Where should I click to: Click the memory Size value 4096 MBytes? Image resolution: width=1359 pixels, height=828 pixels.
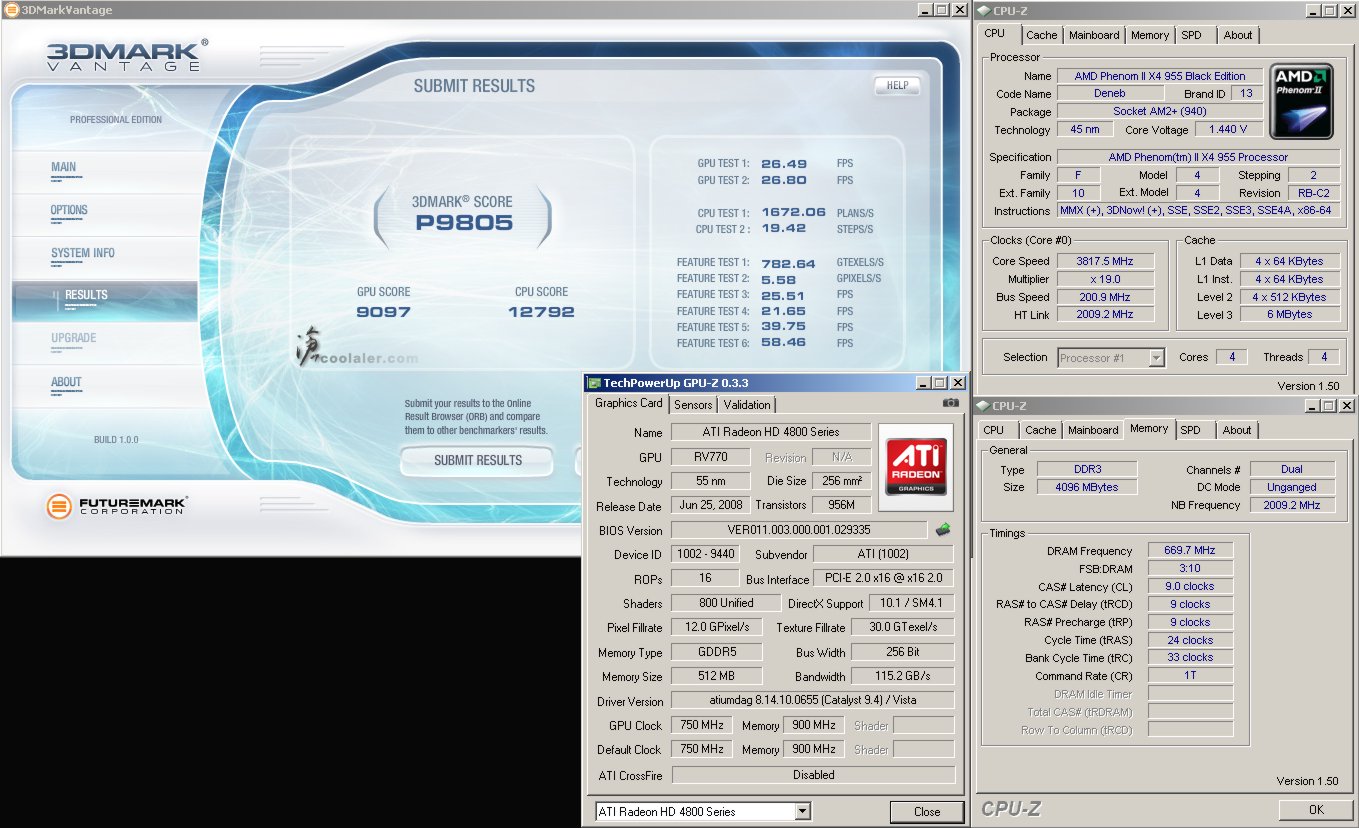[x=1086, y=487]
